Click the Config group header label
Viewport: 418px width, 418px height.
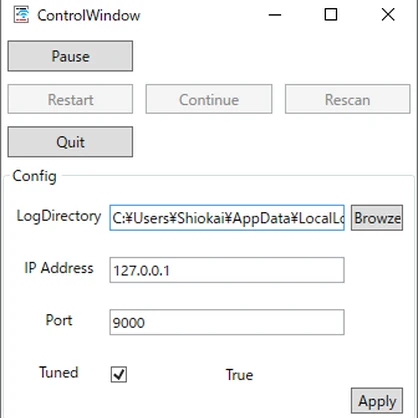tap(34, 176)
